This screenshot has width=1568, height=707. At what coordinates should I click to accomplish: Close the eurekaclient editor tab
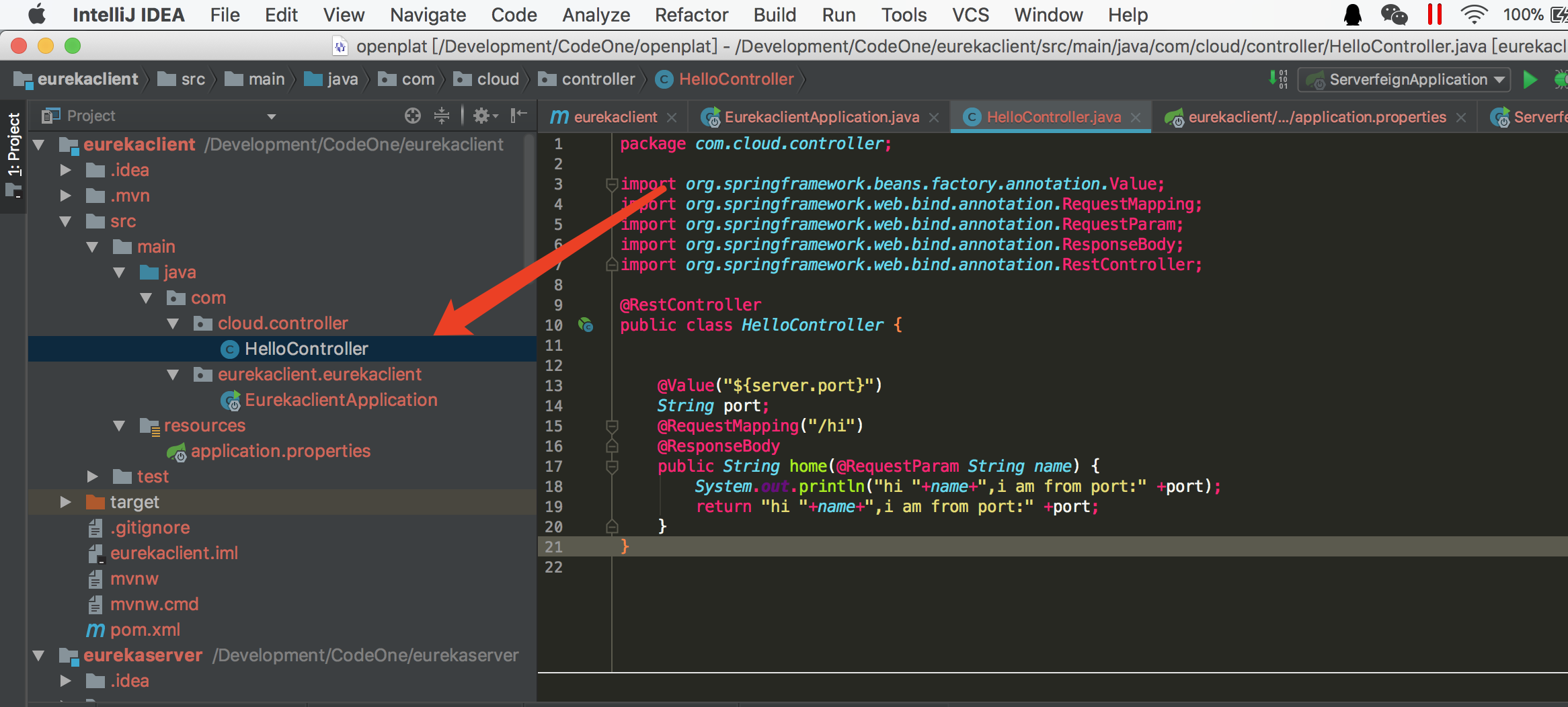point(672,118)
